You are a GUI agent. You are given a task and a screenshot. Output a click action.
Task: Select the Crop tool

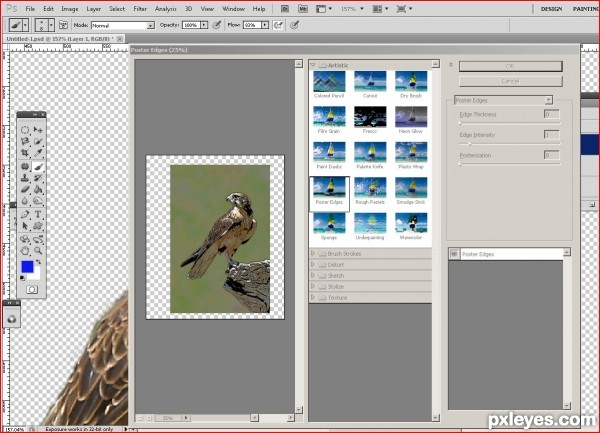pos(25,153)
